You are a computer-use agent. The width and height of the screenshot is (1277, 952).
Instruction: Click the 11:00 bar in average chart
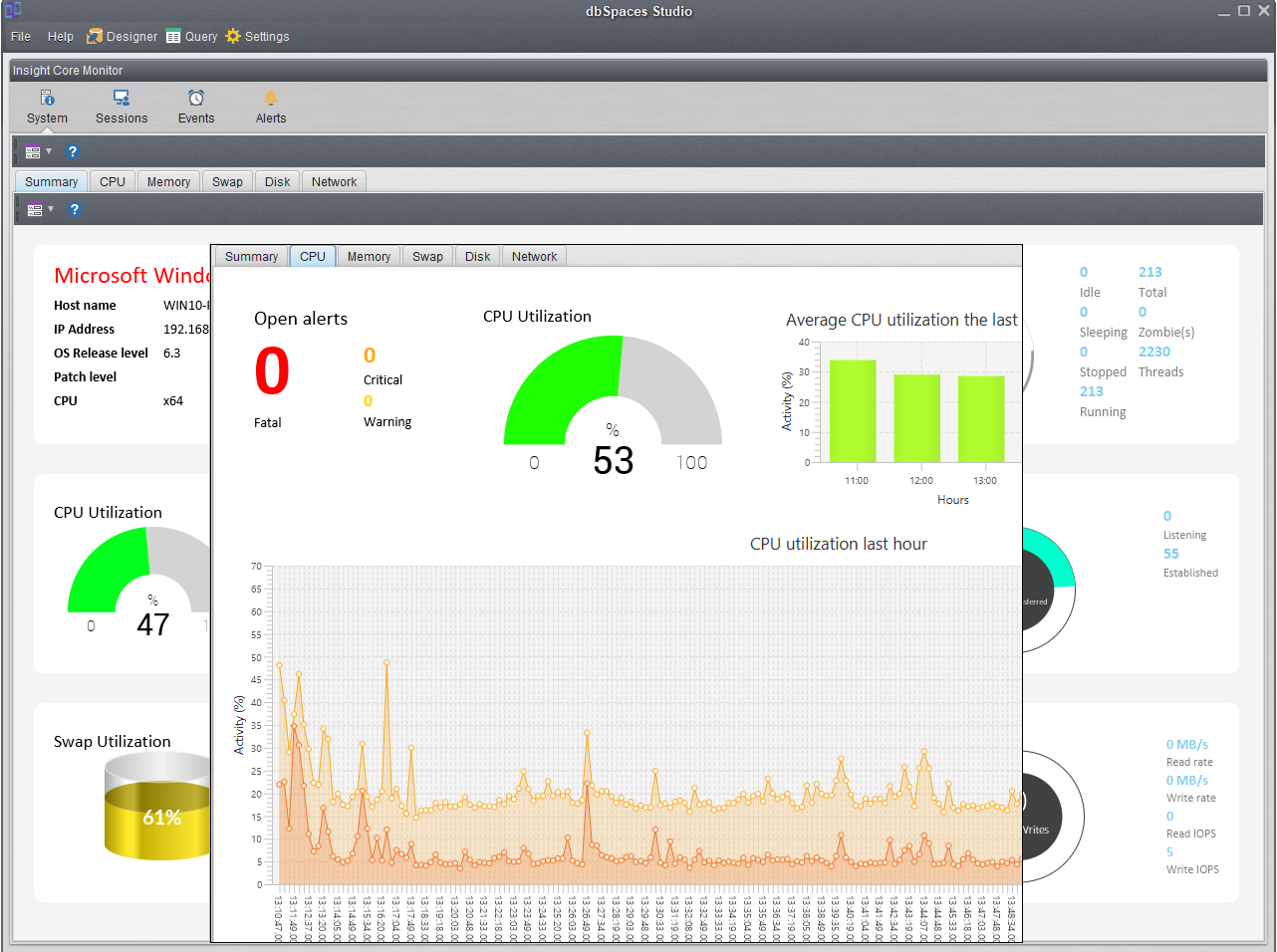853,411
